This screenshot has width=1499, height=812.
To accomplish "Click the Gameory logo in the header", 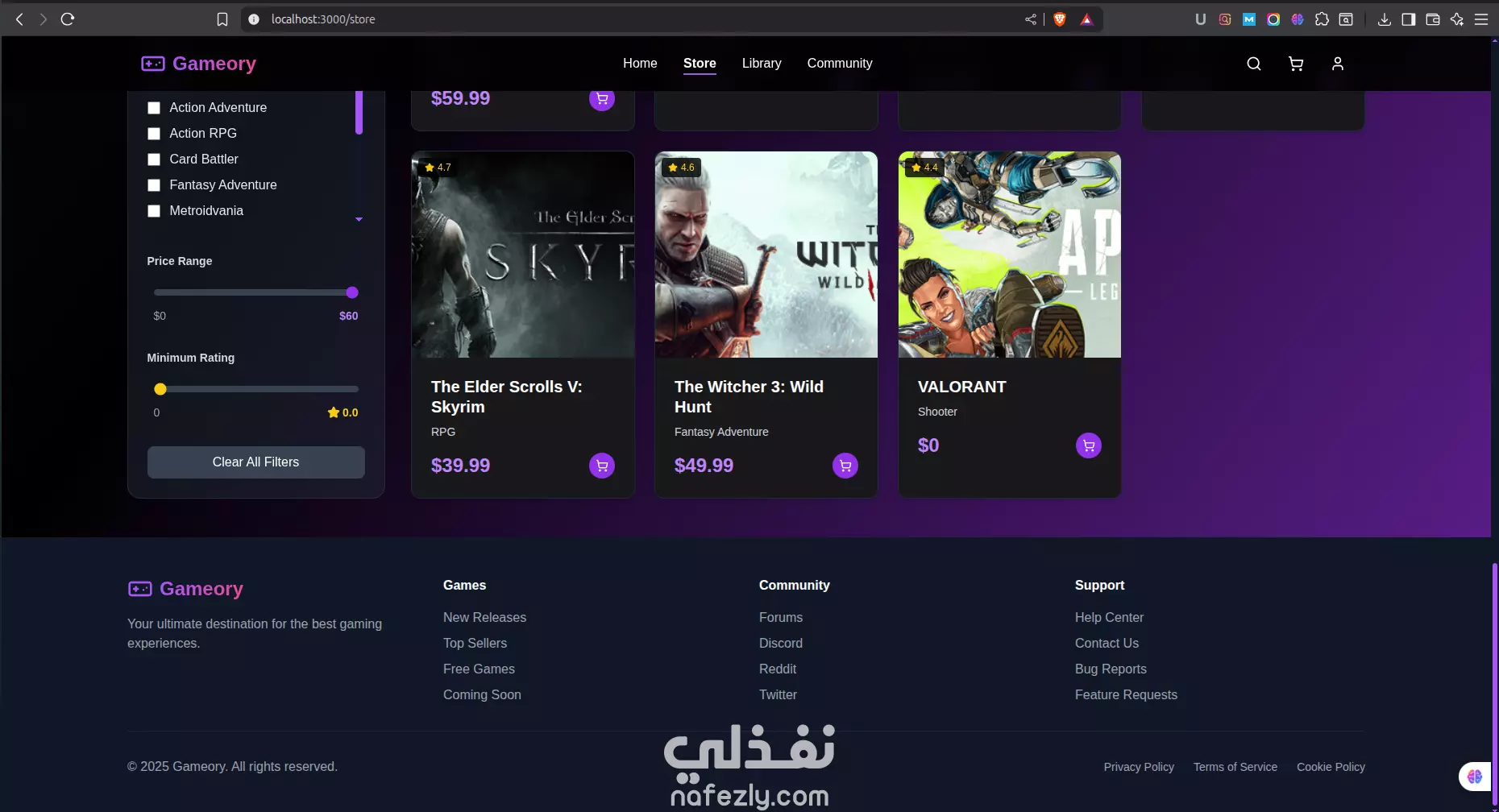I will point(198,64).
